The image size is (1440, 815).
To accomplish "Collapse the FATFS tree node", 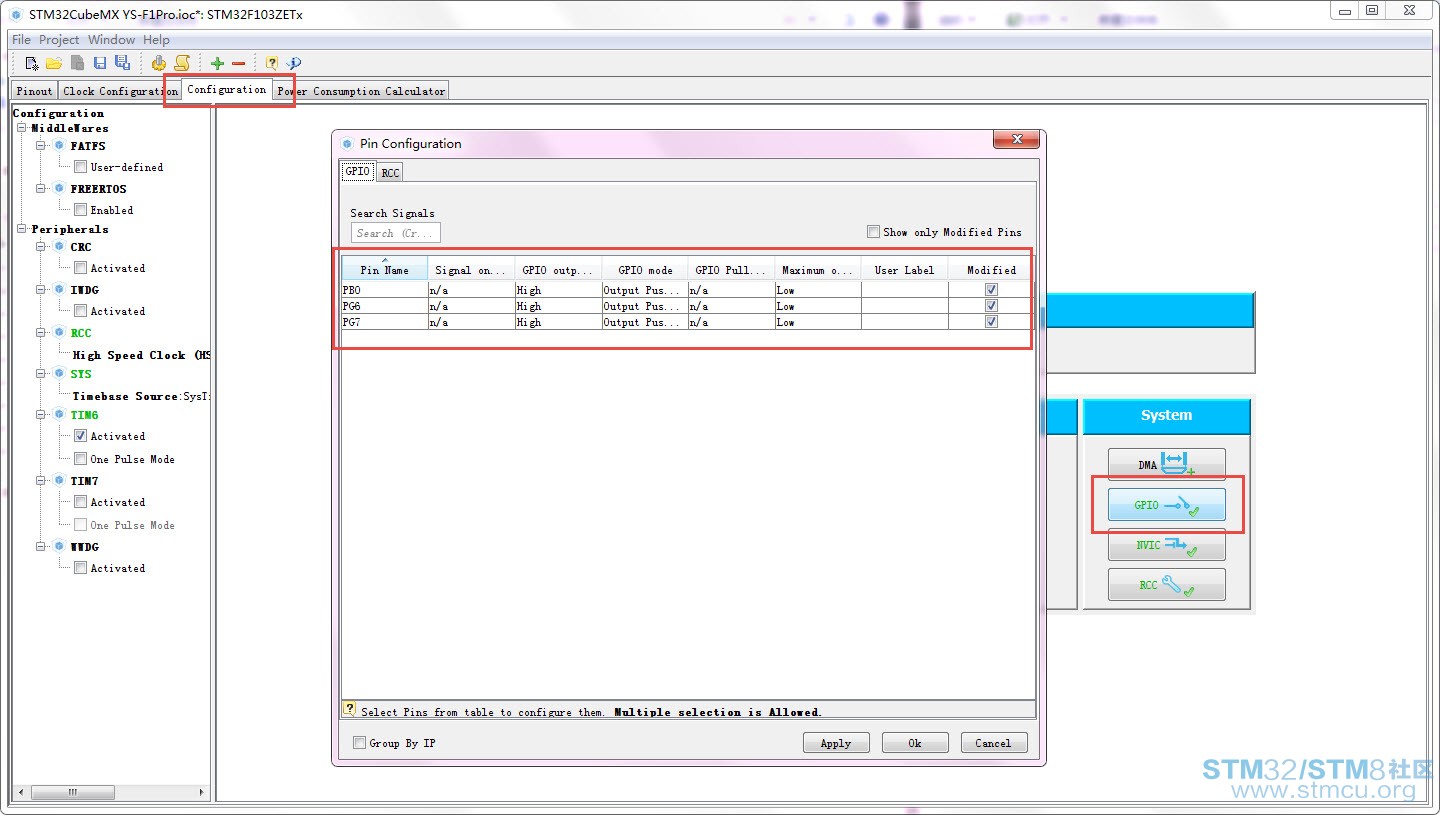I will click(x=42, y=146).
